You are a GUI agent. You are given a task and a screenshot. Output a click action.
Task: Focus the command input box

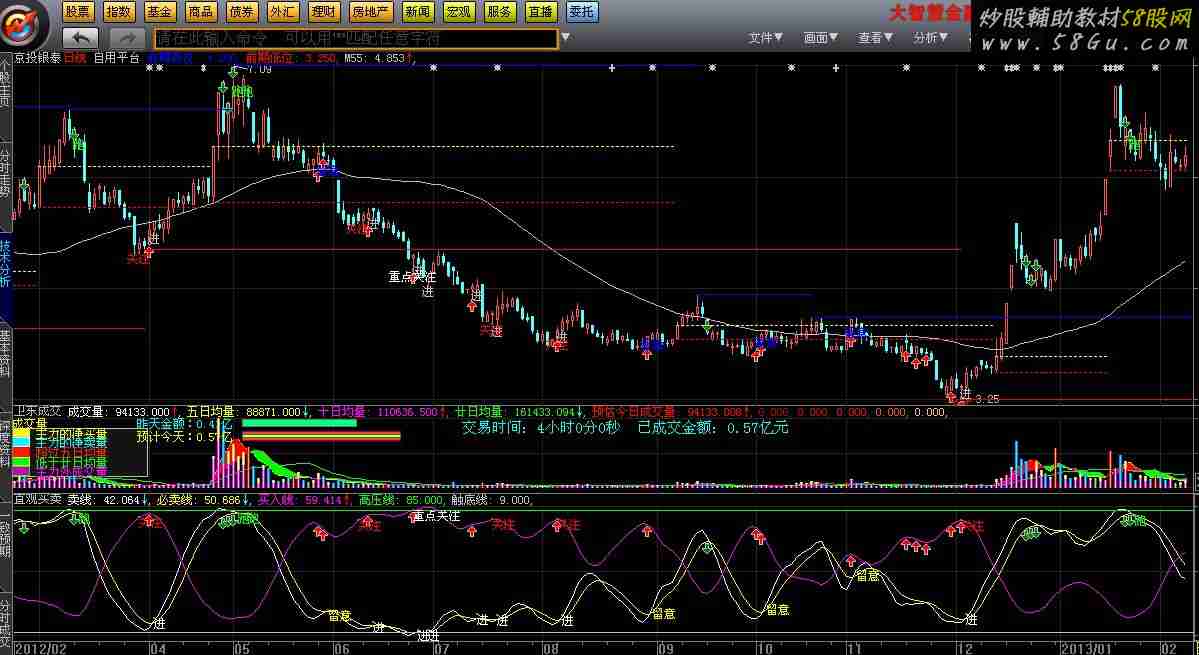(356, 37)
